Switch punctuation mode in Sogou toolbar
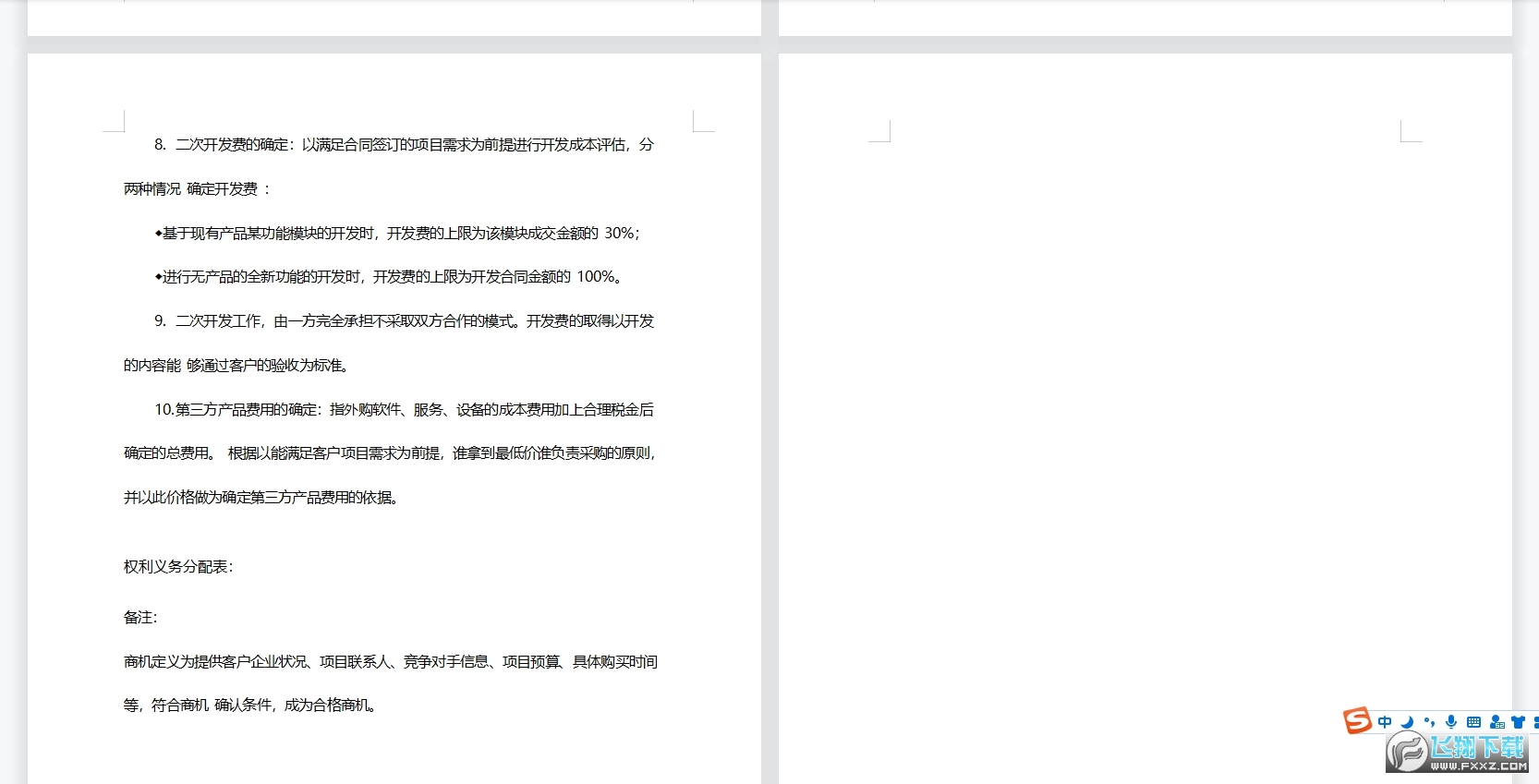This screenshot has height=784, width=1539. point(1429,722)
